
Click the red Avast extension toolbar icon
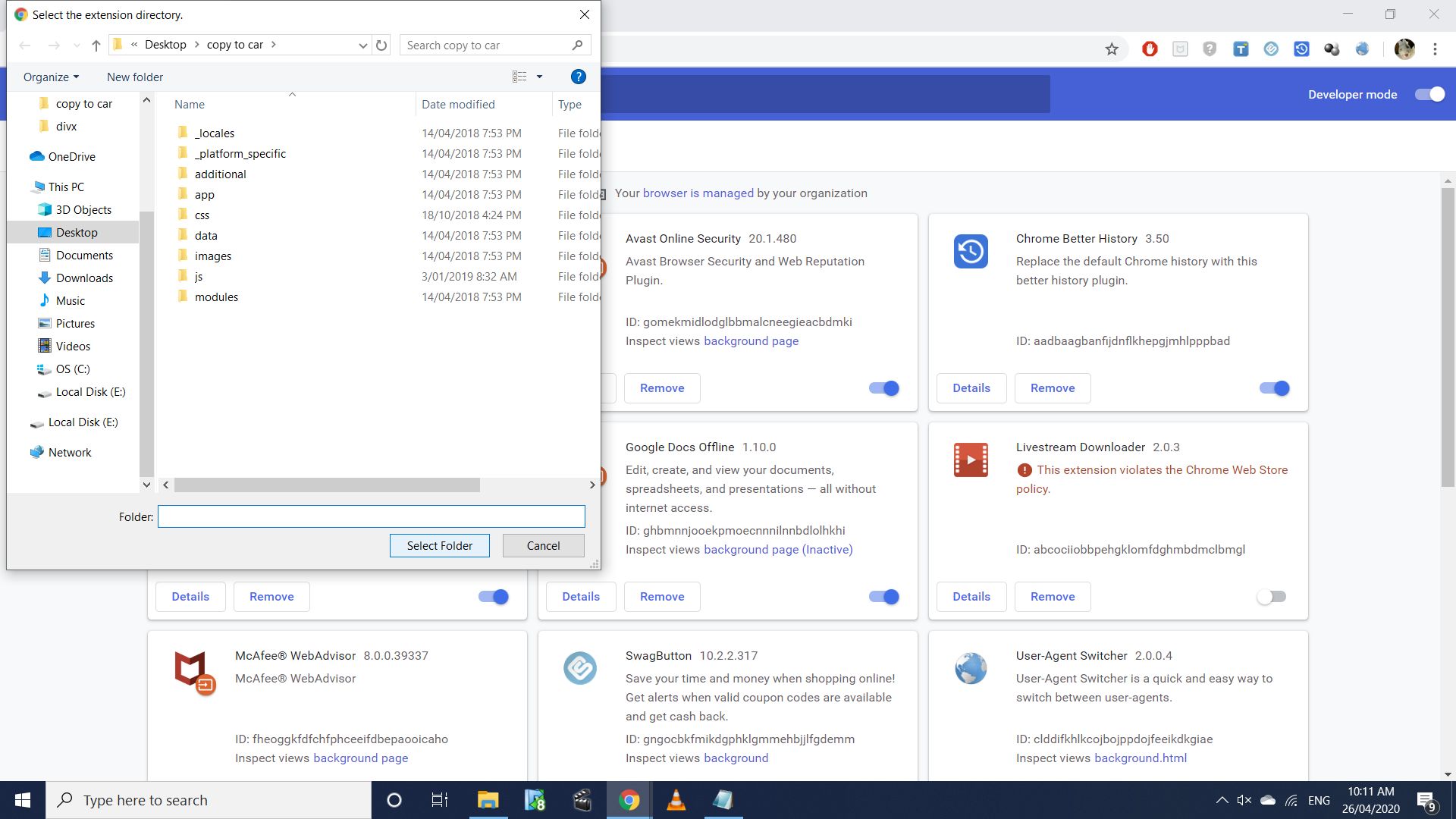[1150, 49]
